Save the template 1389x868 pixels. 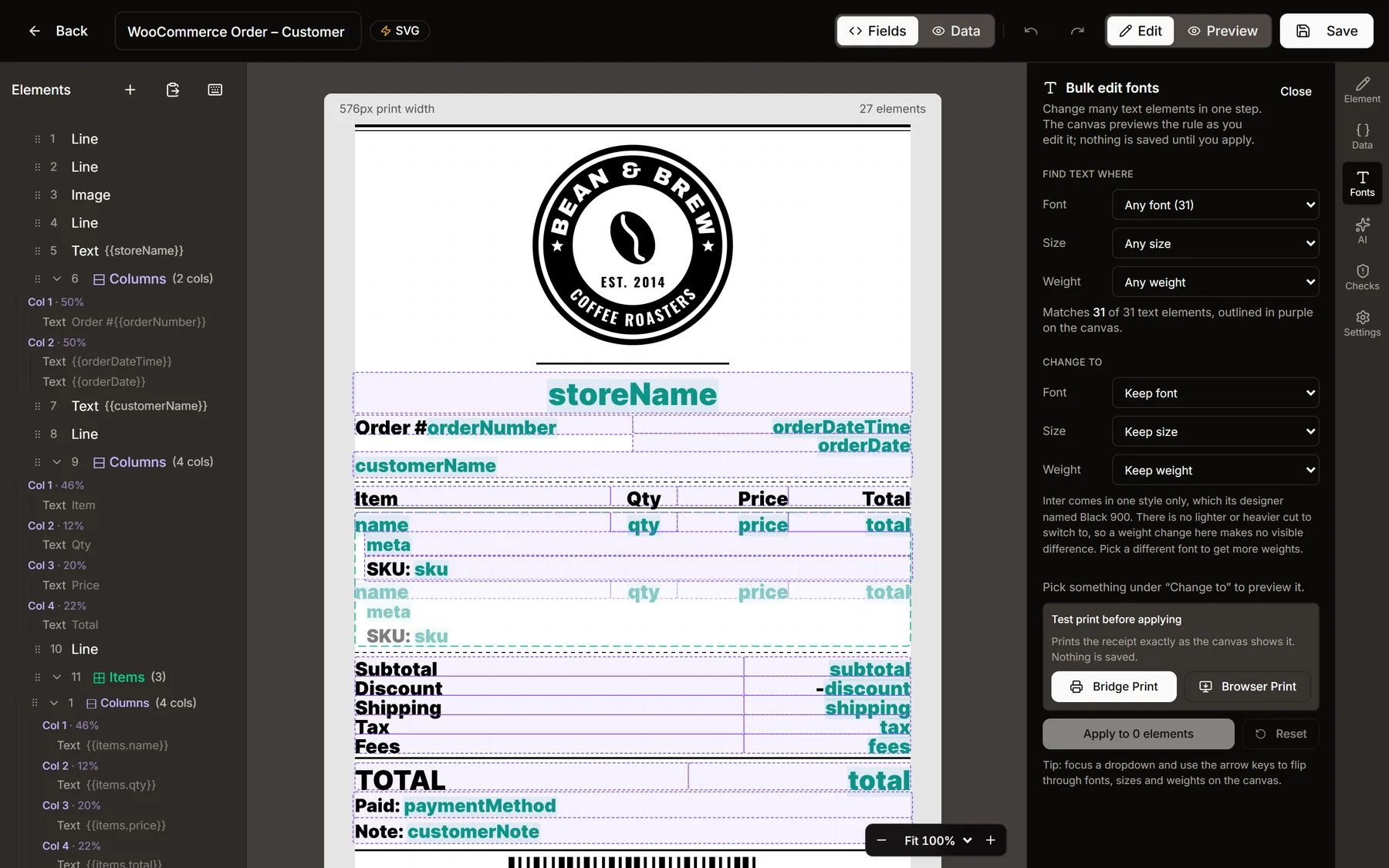[1326, 31]
